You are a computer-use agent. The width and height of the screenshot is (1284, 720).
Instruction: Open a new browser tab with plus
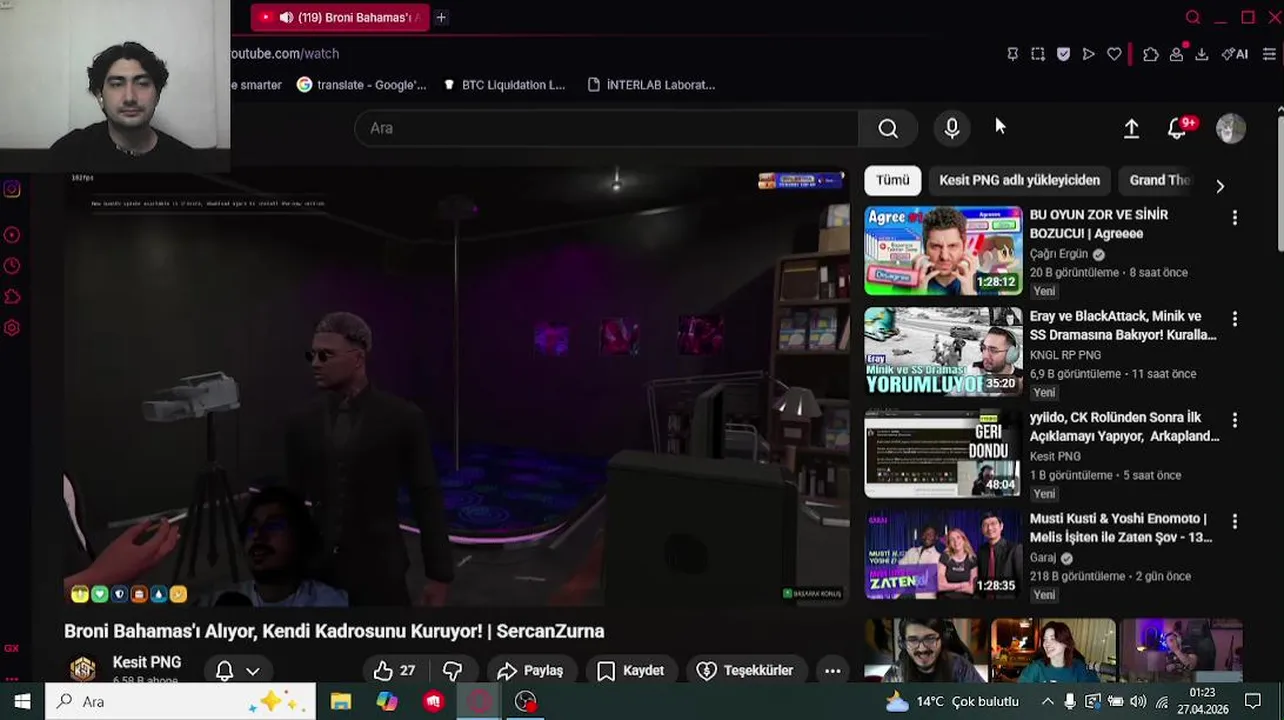point(441,17)
